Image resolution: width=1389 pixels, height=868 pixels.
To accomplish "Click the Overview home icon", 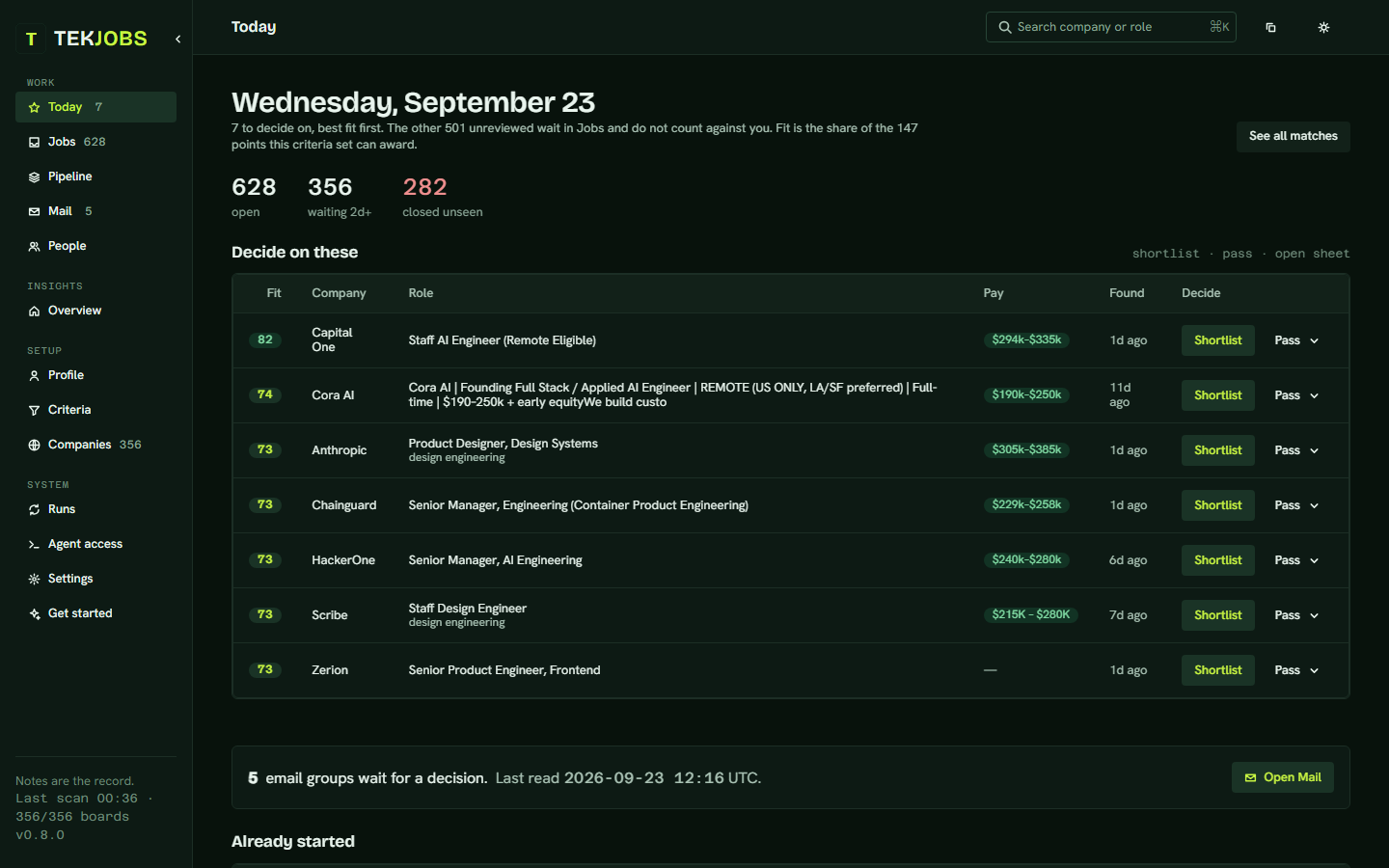I will coord(34,311).
